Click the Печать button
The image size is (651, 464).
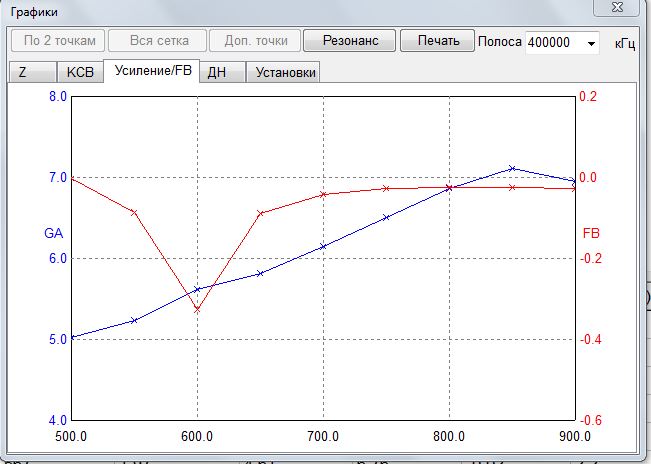438,41
